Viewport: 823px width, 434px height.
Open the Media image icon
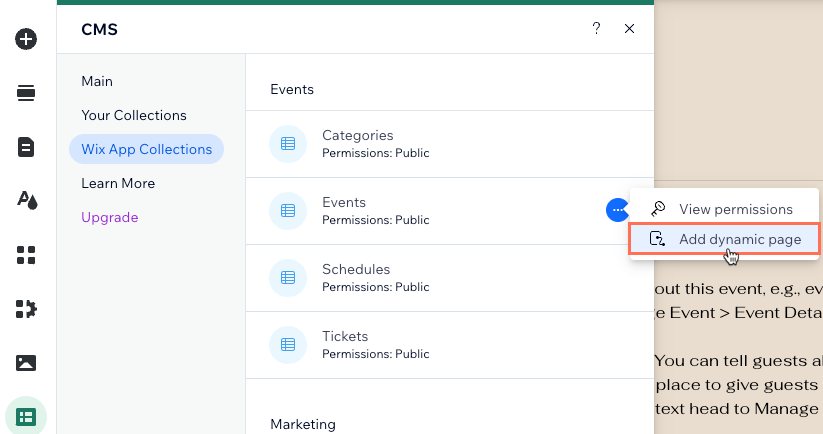click(26, 363)
